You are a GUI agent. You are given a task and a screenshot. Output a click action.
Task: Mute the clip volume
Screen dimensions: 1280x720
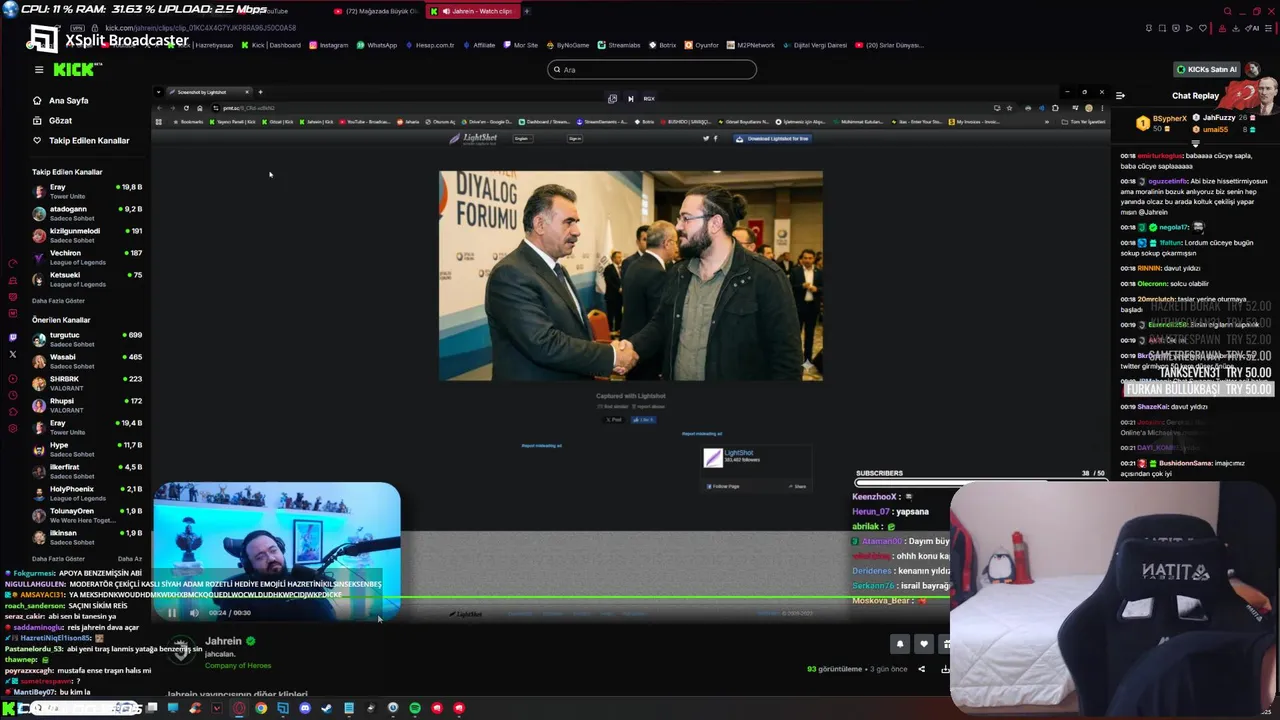coord(194,613)
